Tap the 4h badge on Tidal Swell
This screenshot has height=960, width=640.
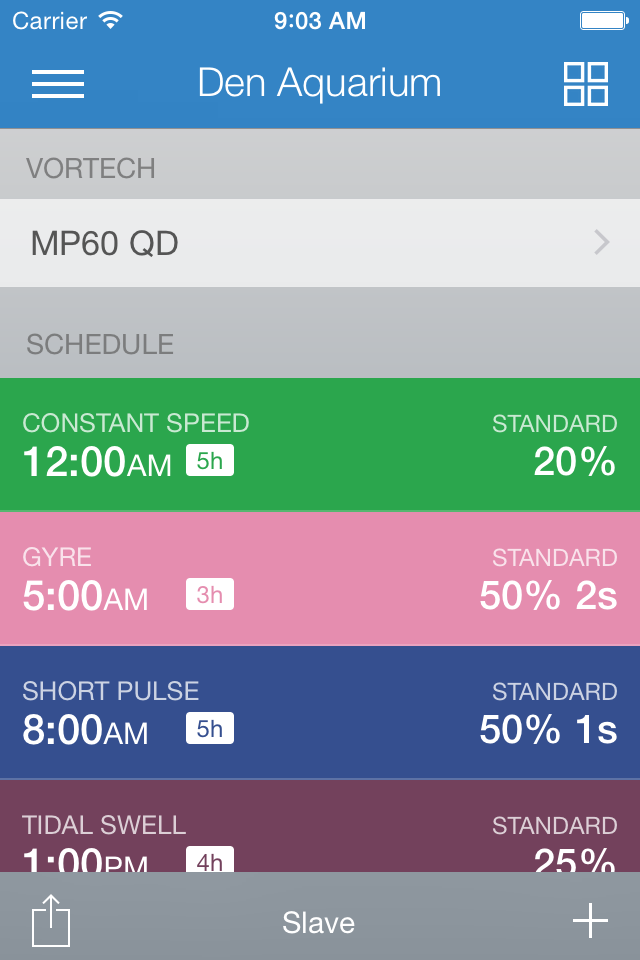coord(210,860)
